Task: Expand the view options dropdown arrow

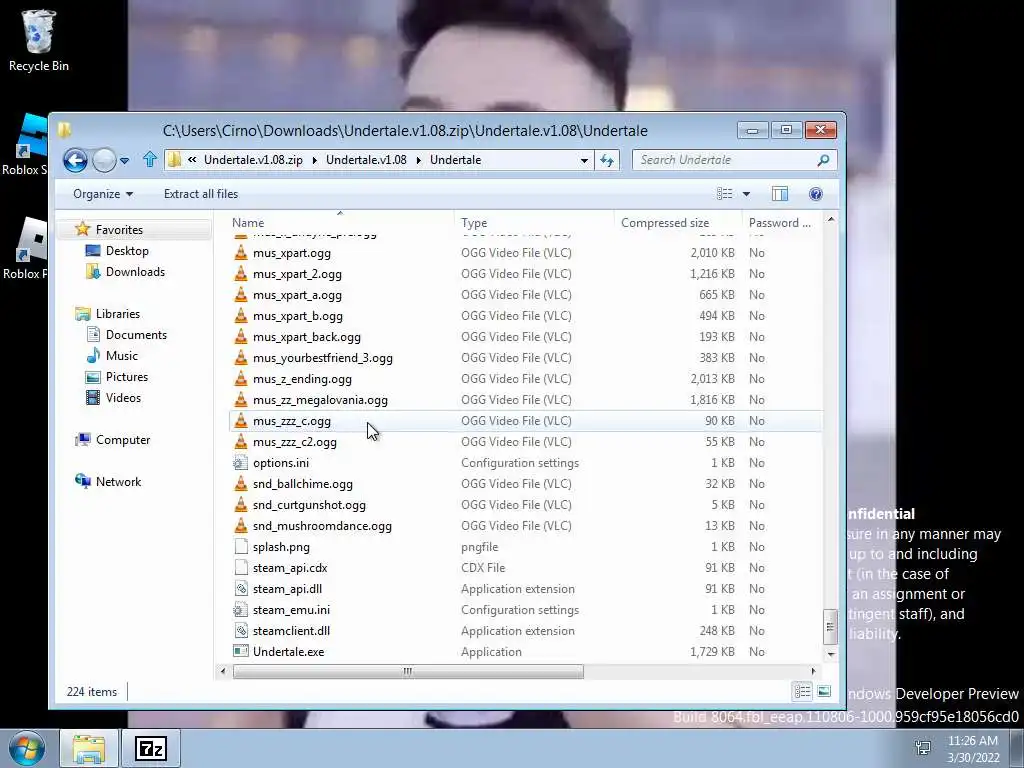Action: pyautogui.click(x=746, y=194)
